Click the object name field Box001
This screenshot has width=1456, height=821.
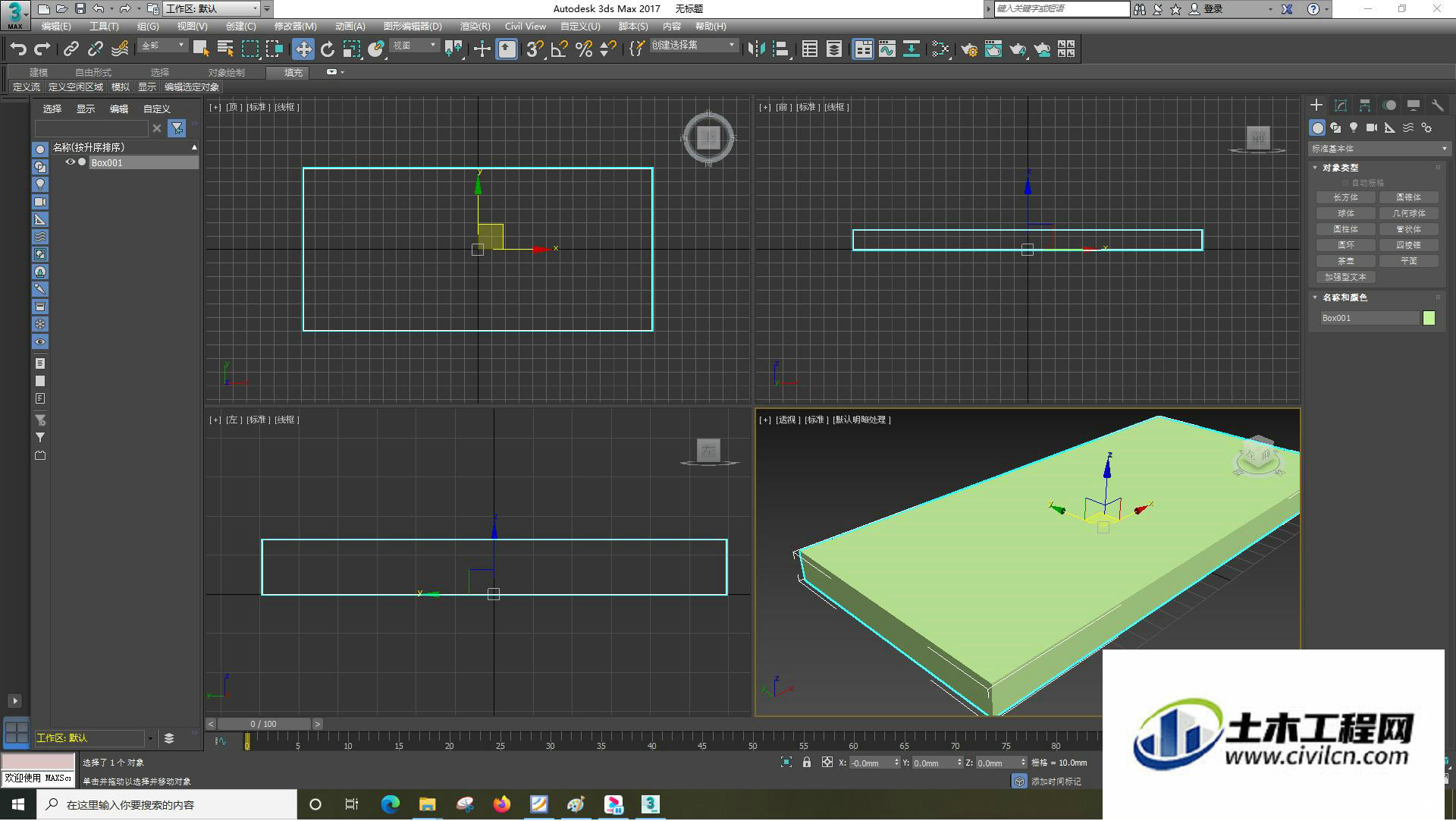1370,318
